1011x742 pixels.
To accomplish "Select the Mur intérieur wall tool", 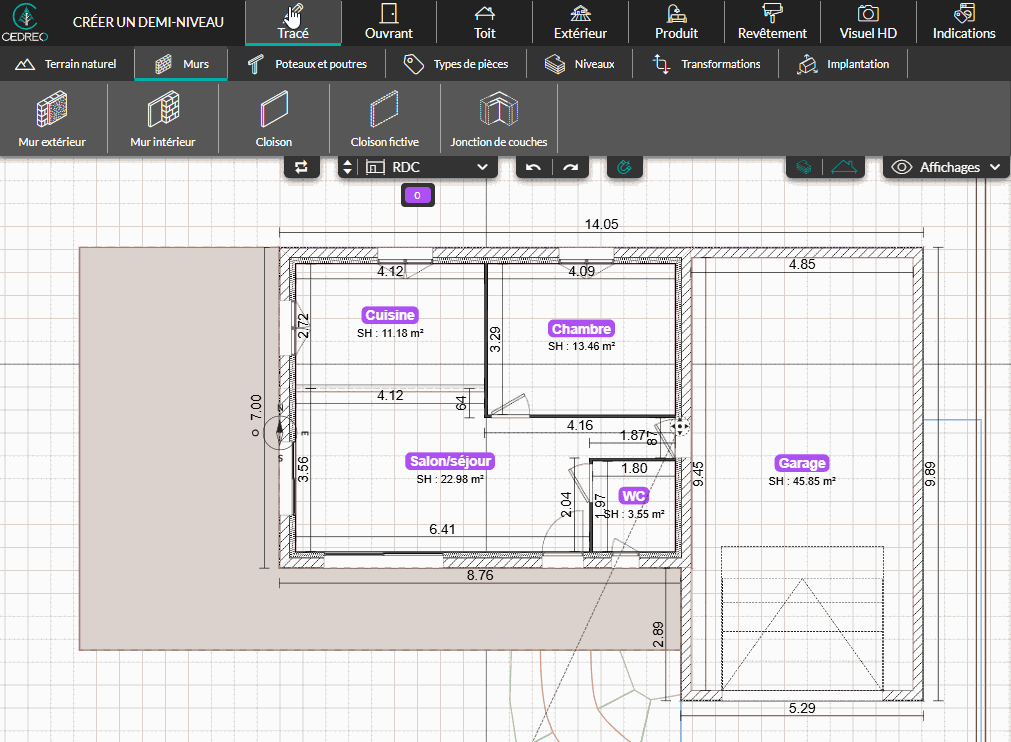I will coord(162,119).
